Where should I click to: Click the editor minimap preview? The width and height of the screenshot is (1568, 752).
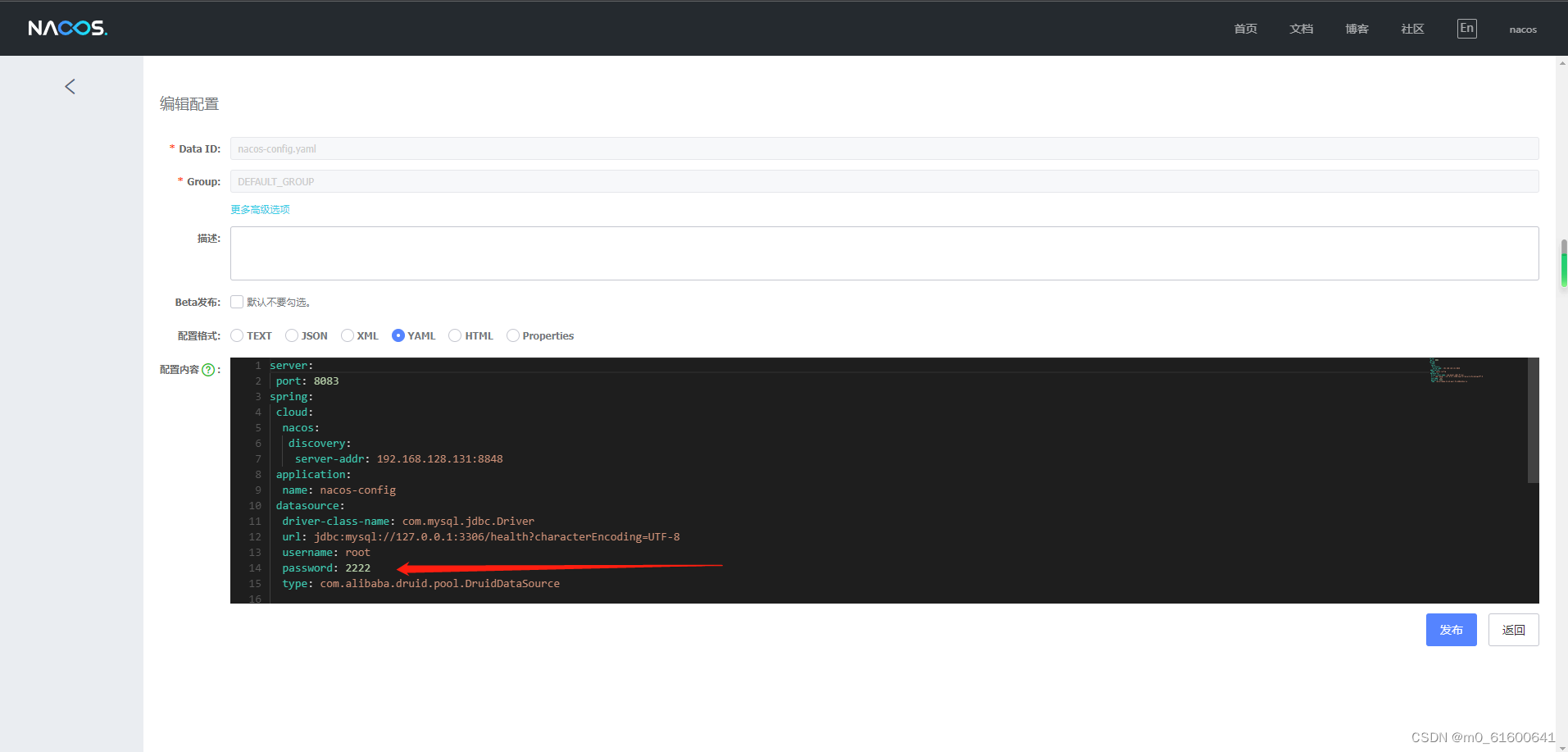(1457, 371)
